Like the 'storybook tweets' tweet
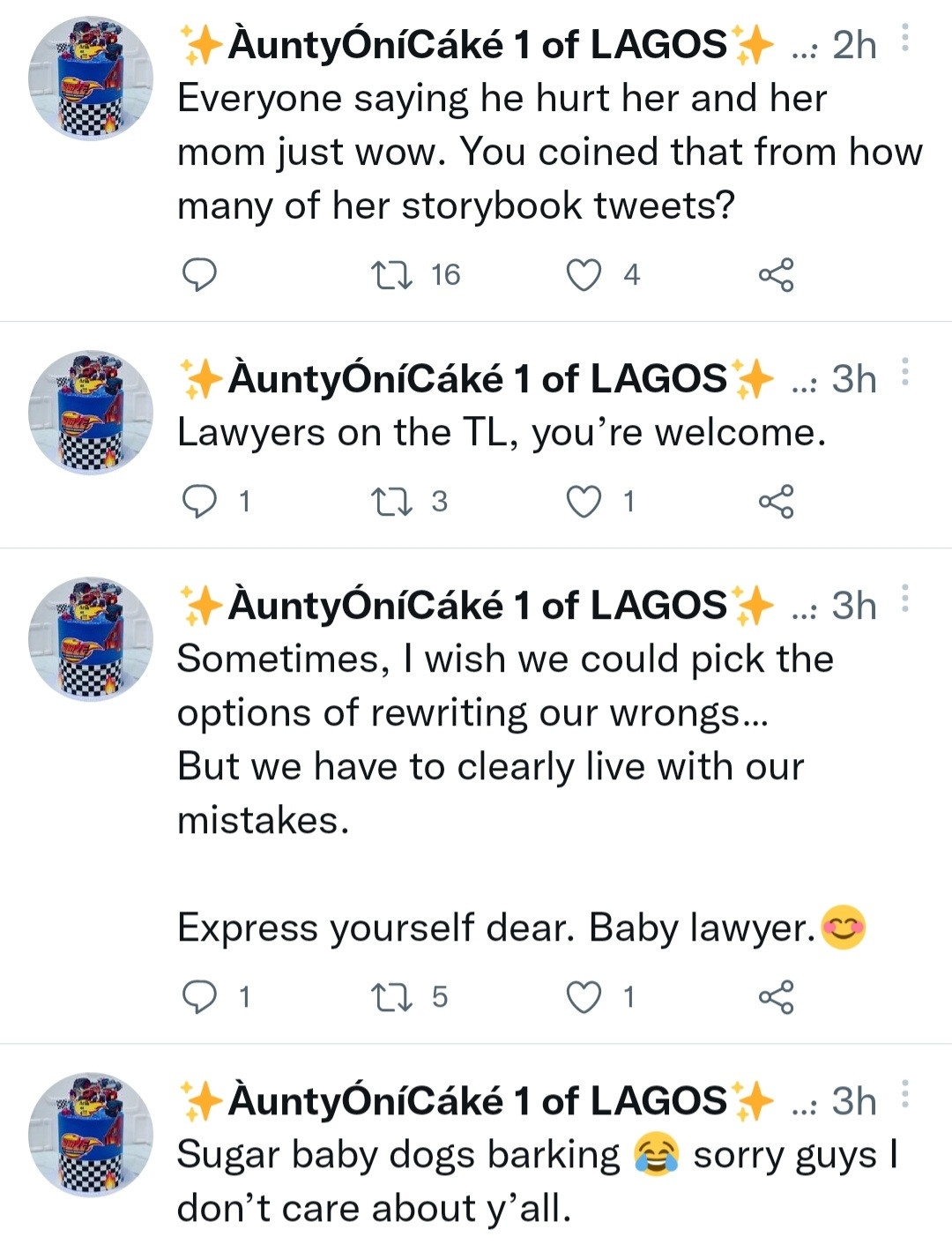952x1244 pixels. tap(584, 275)
